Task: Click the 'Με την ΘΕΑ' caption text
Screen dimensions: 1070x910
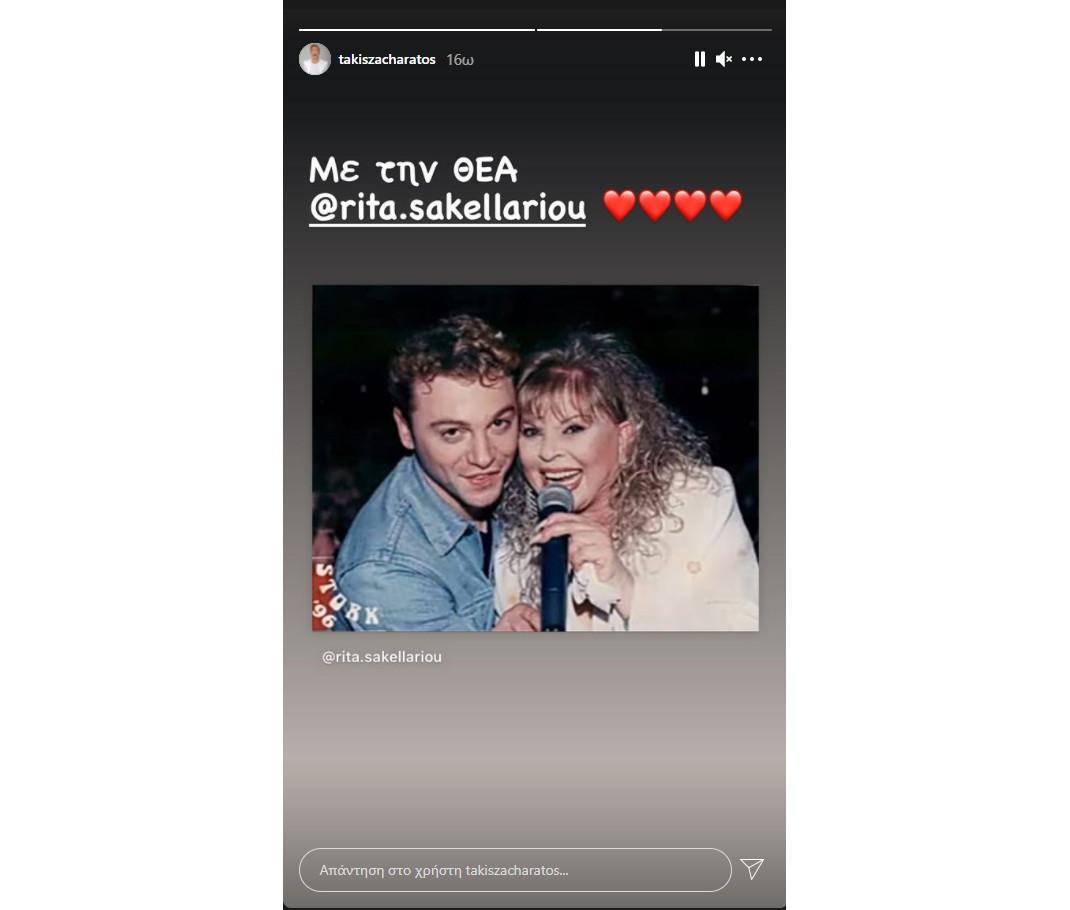Action: [414, 170]
